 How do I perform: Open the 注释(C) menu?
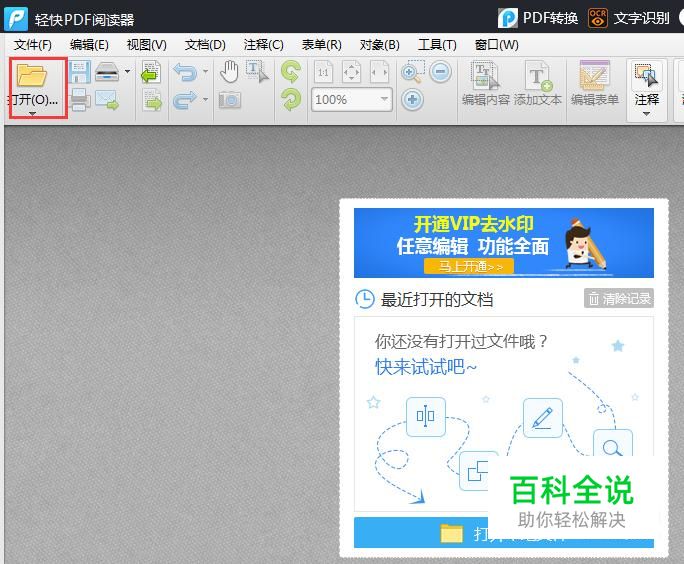pos(263,45)
